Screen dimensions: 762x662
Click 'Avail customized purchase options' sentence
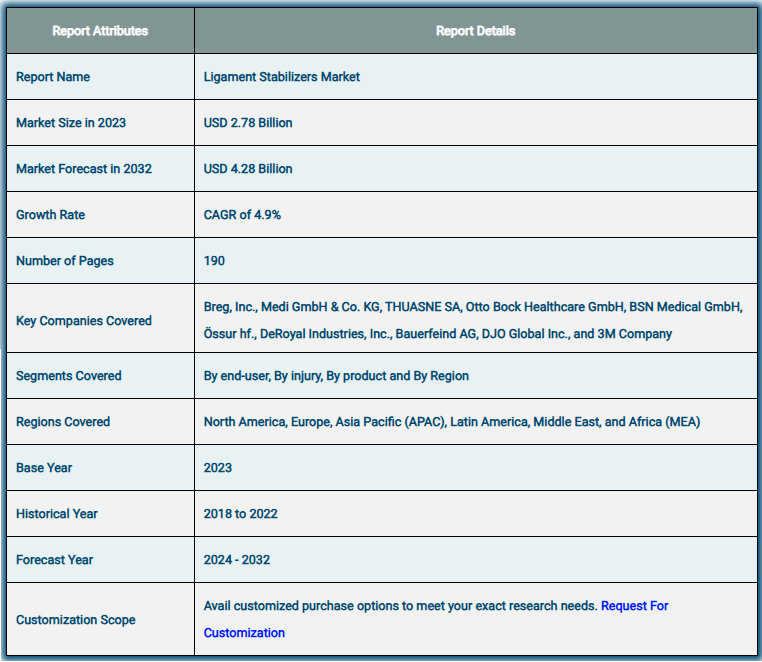coord(400,606)
